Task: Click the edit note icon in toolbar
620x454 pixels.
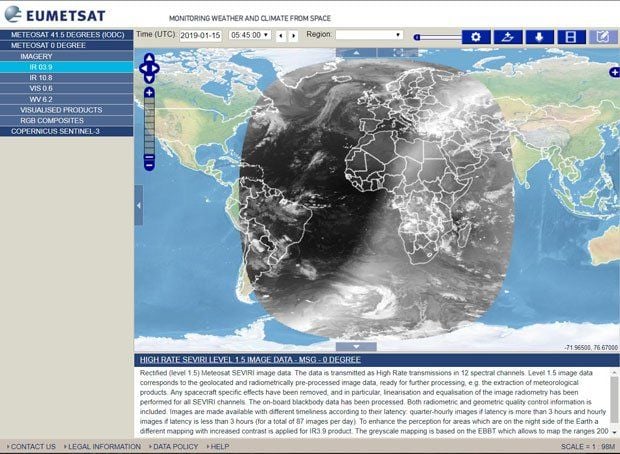Action: point(602,37)
